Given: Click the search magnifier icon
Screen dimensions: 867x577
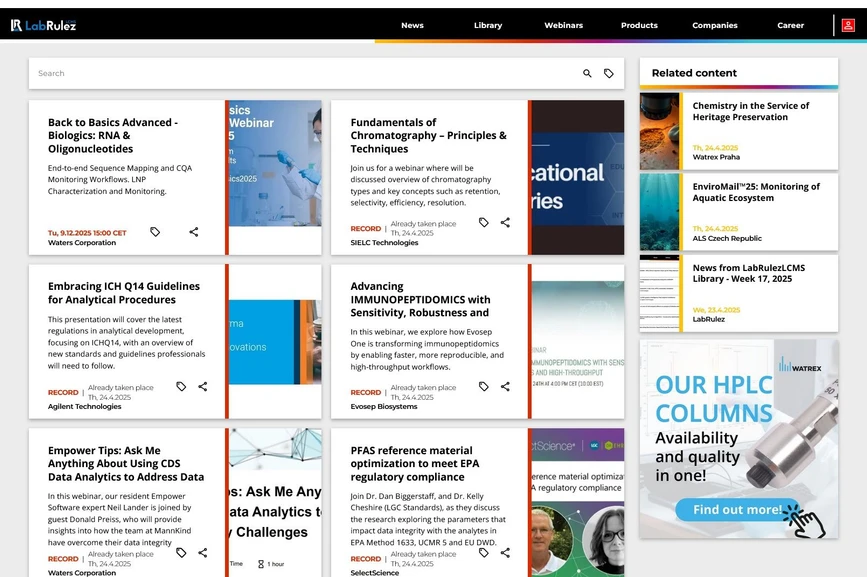Looking at the screenshot, I should coord(587,73).
